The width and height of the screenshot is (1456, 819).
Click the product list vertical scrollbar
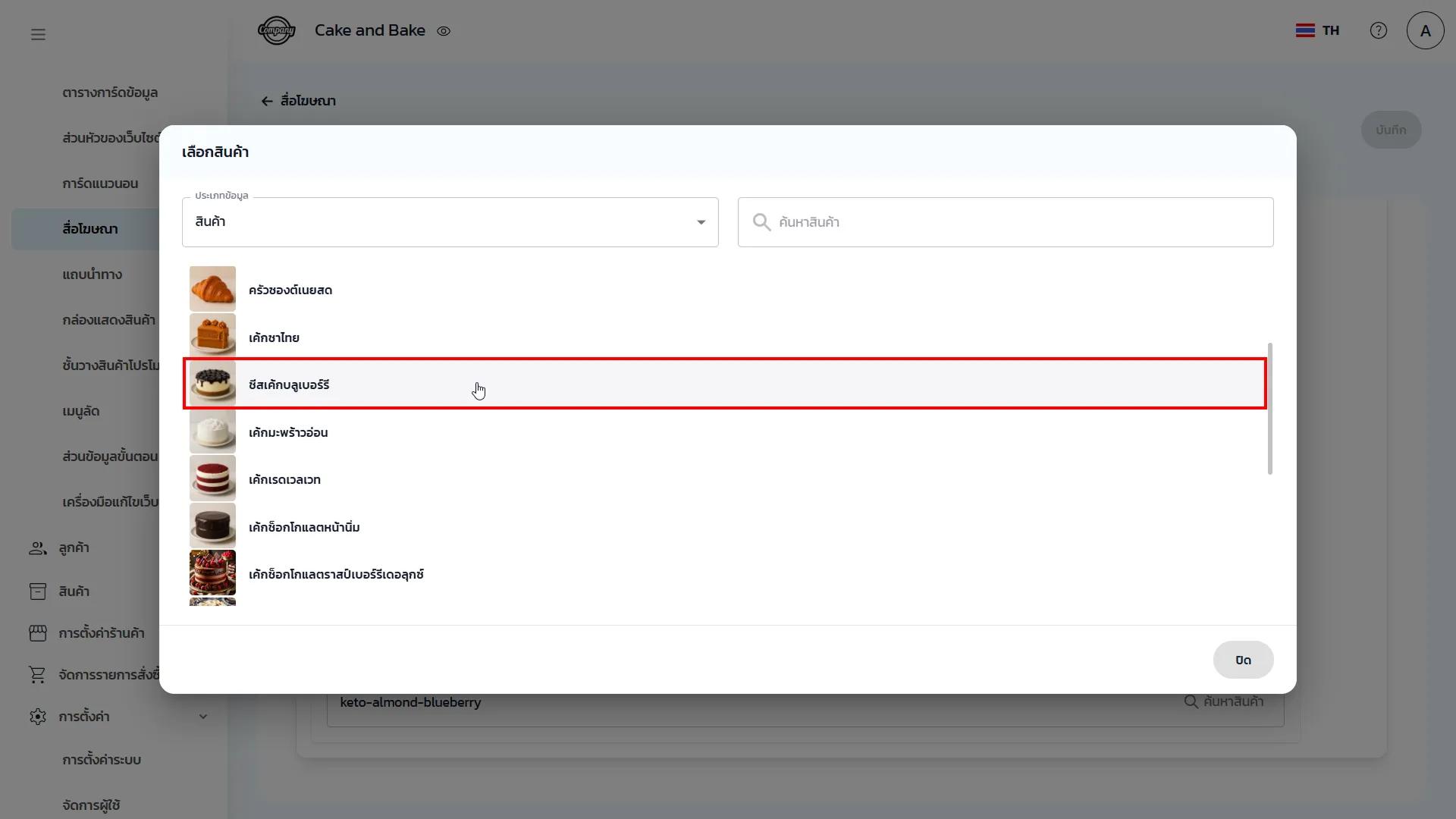click(x=1269, y=409)
